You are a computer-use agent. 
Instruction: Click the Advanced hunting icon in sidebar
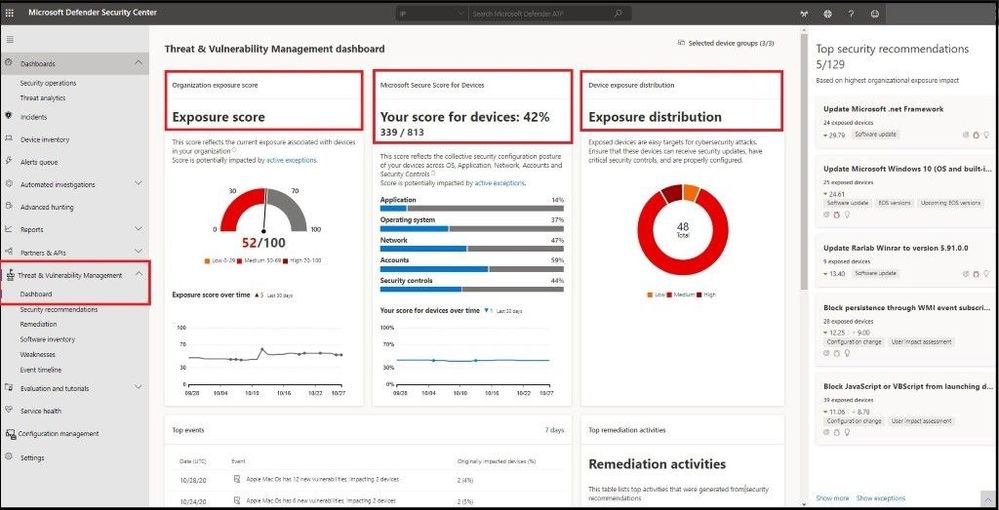9,206
